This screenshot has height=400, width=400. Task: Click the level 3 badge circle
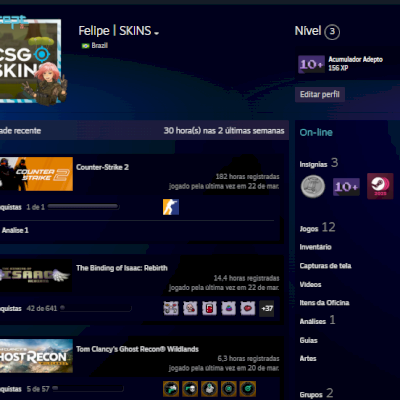coord(332,32)
